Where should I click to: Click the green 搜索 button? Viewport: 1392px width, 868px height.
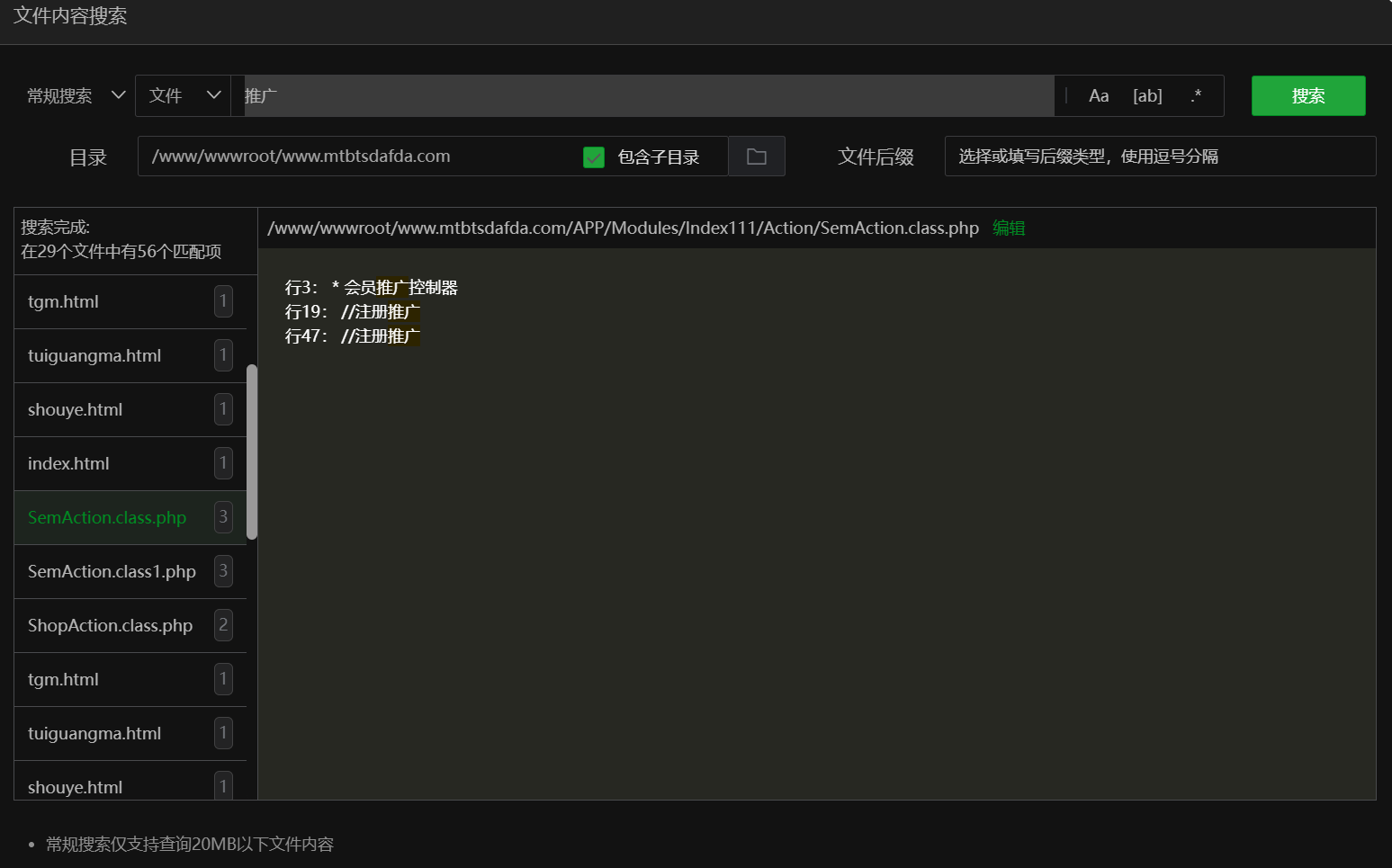point(1307,96)
